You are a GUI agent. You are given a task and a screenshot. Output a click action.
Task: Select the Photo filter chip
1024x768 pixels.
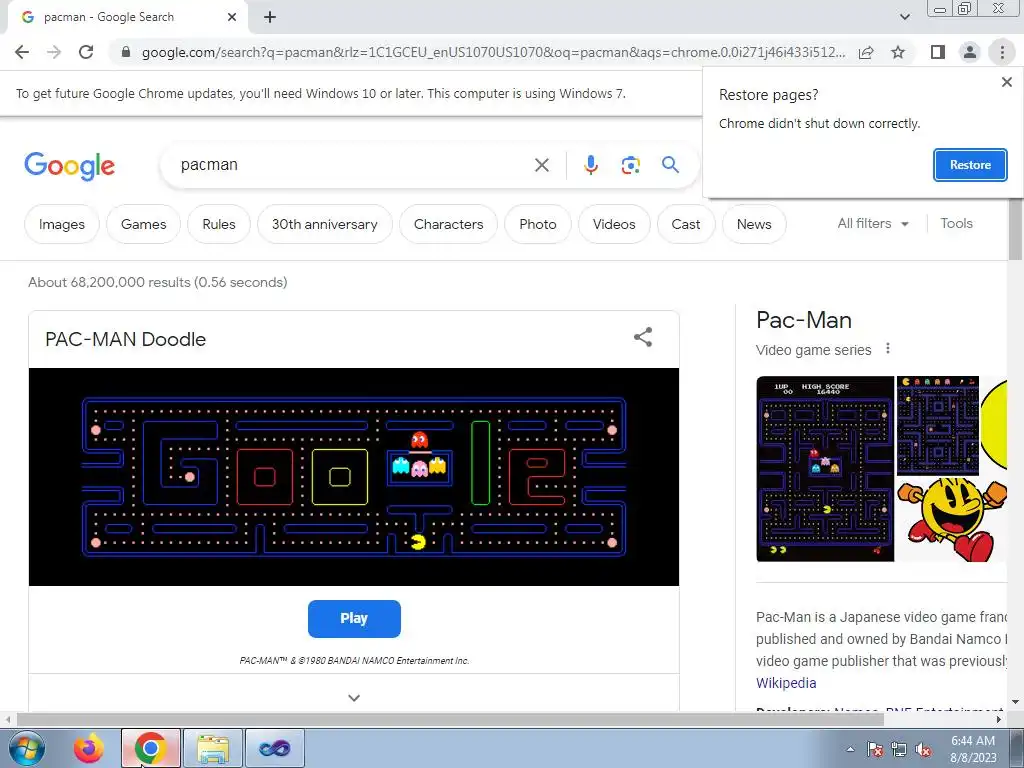click(x=537, y=224)
